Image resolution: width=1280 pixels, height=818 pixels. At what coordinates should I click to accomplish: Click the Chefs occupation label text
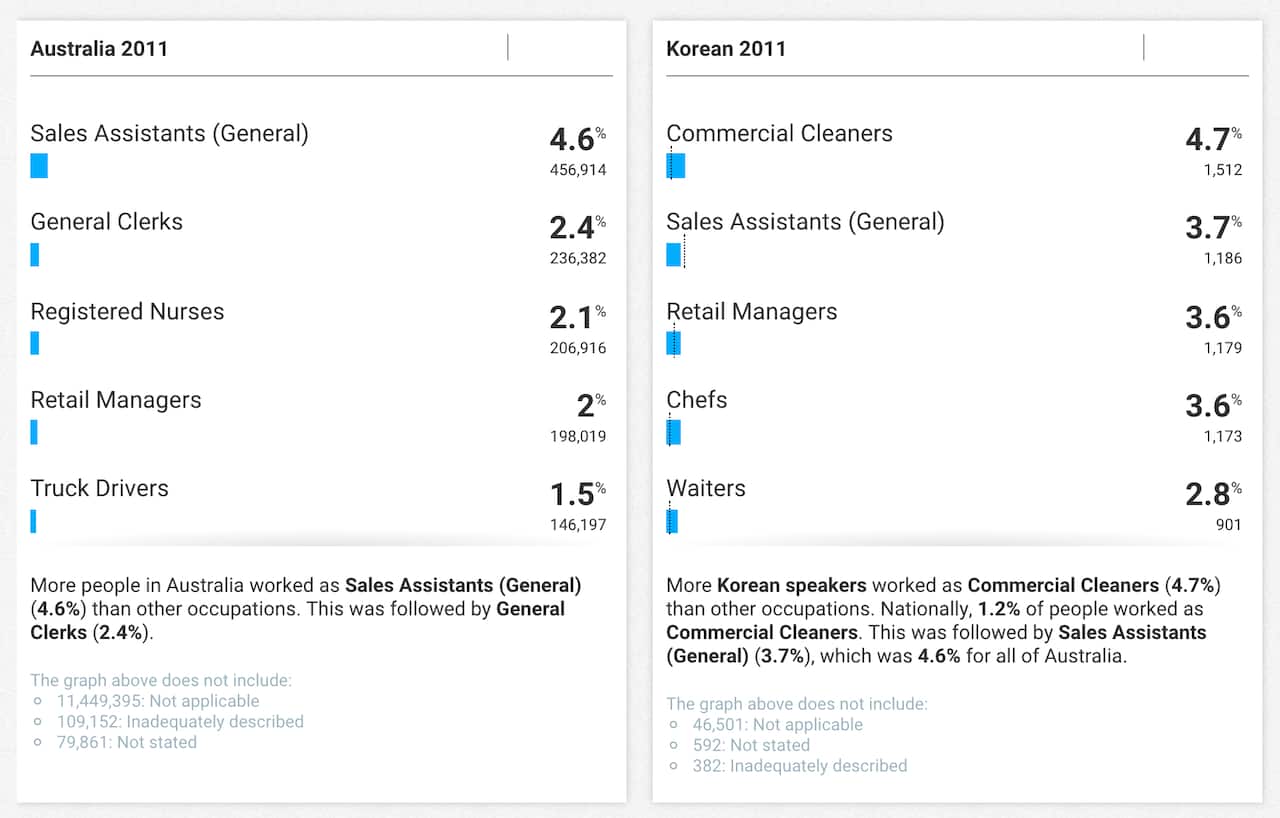coord(696,399)
